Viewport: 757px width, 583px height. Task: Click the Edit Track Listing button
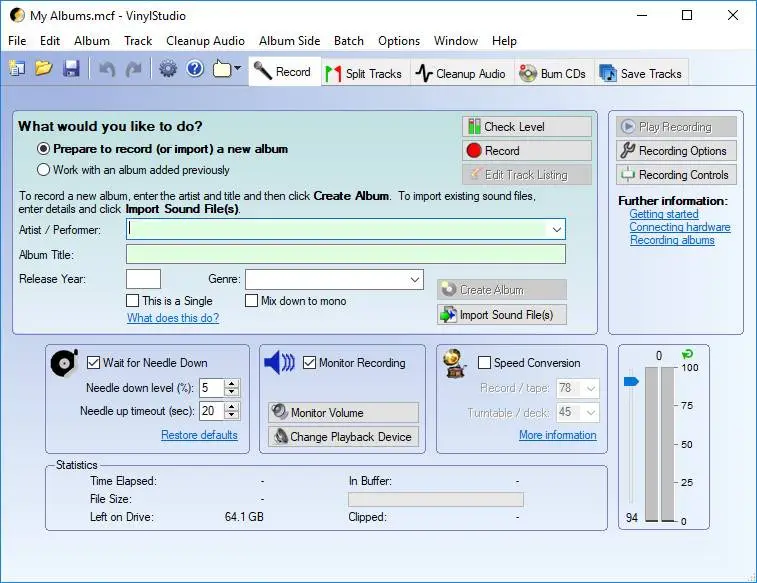point(527,175)
